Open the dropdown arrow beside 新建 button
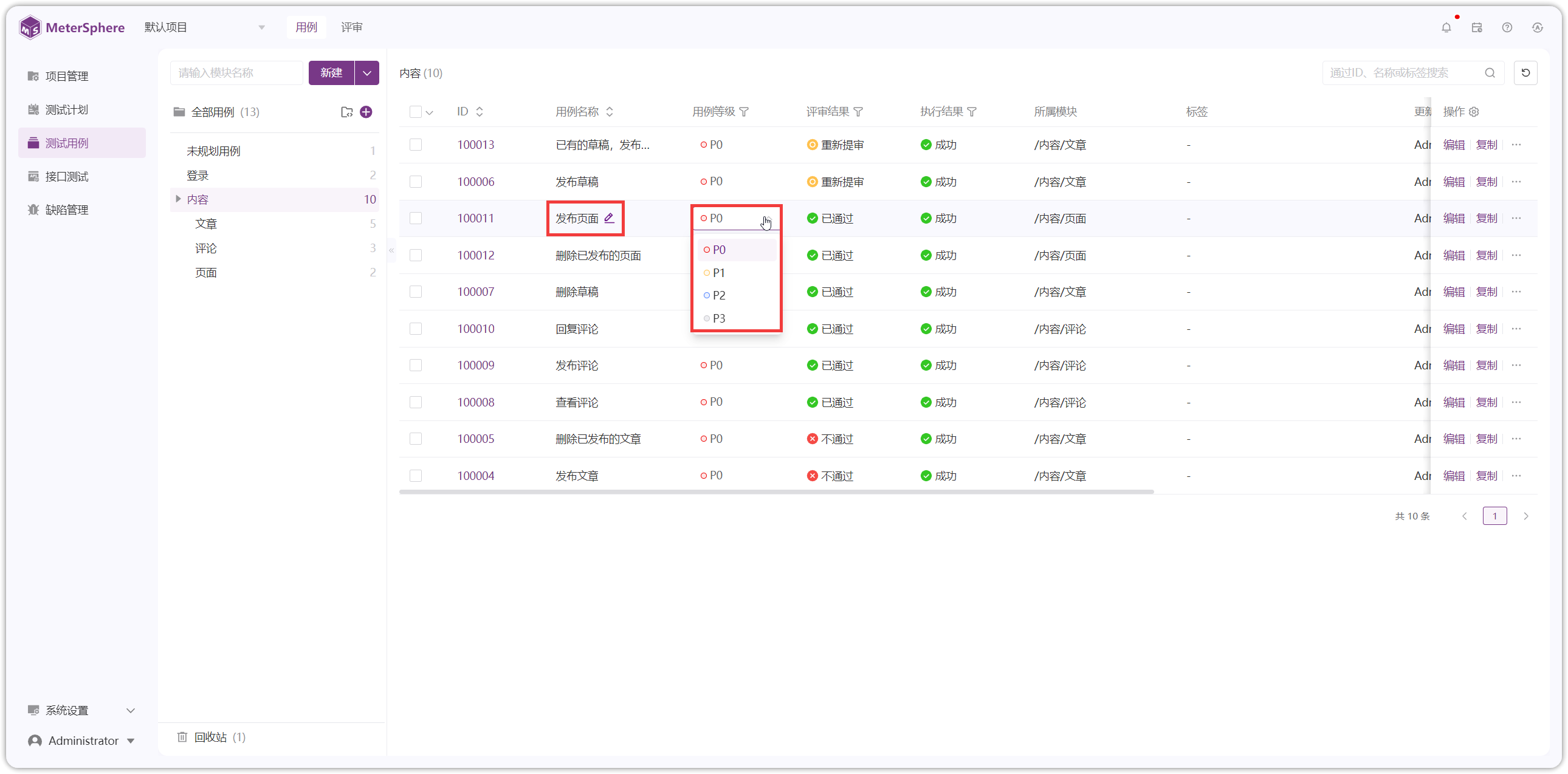The height and width of the screenshot is (774, 1568). 367,73
